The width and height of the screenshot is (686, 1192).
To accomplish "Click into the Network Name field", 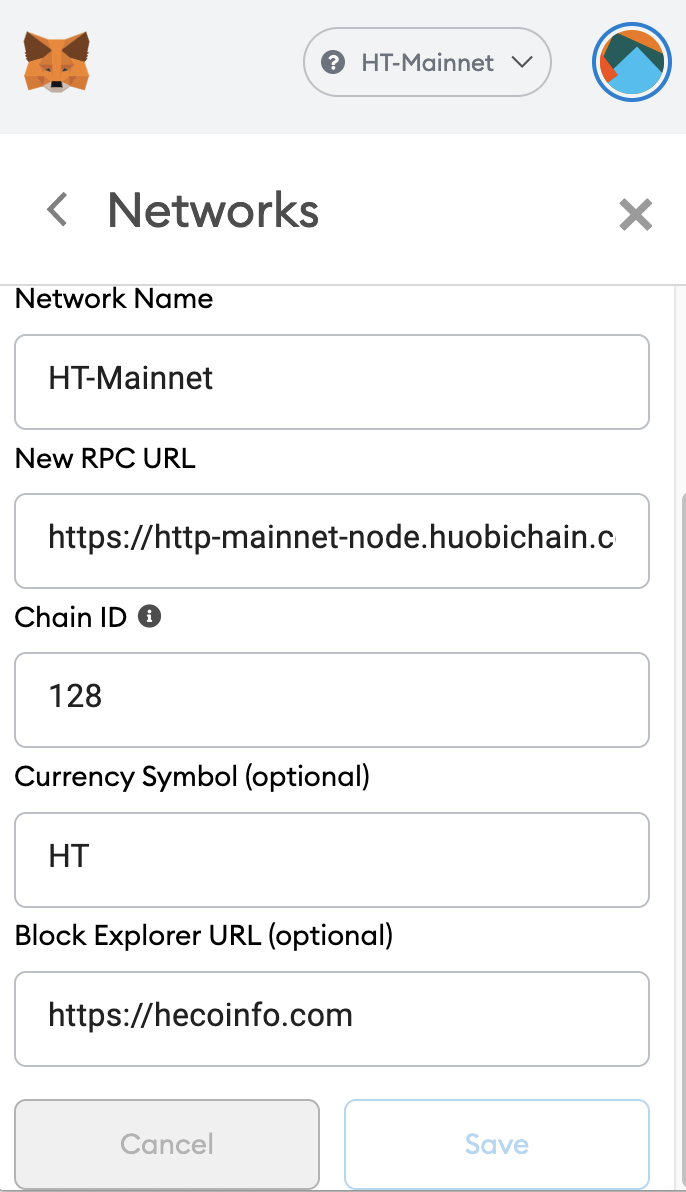I will [x=332, y=382].
